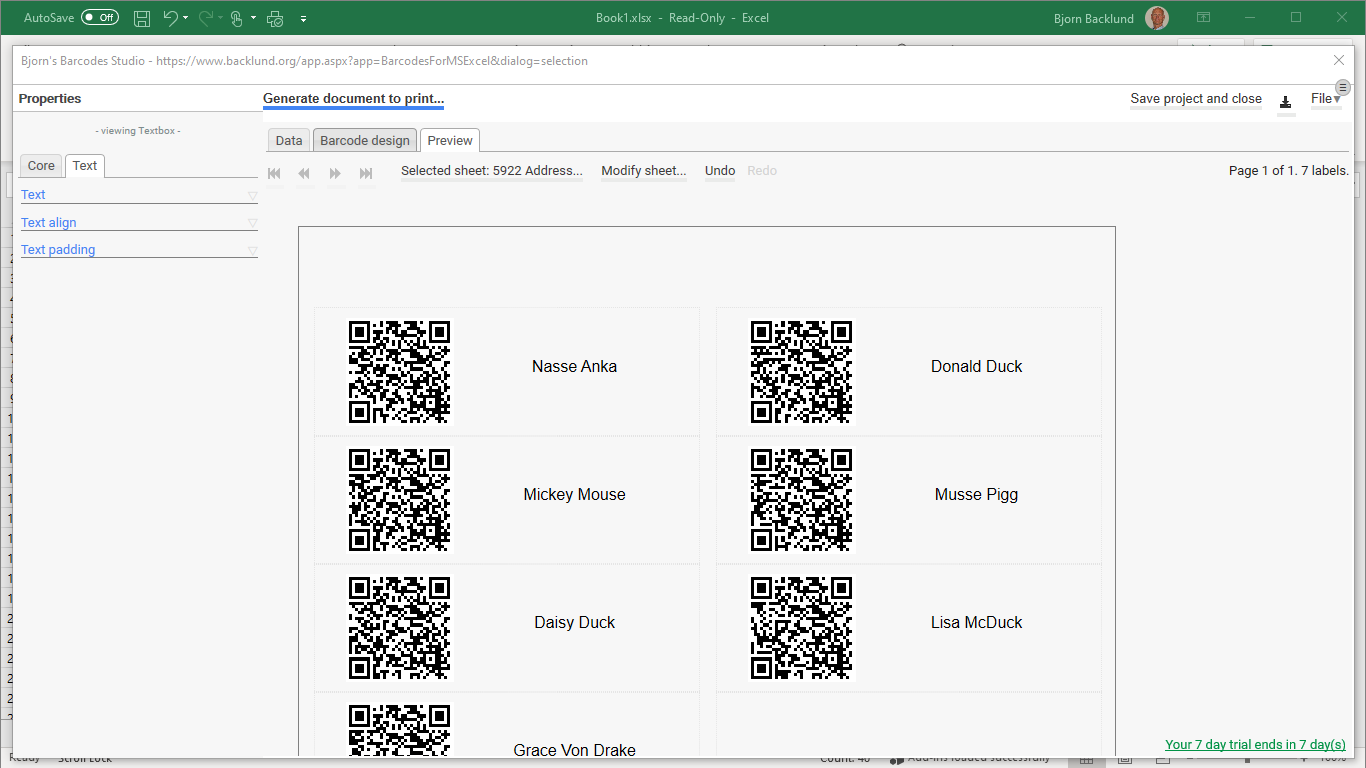Click the Properties panel heading
This screenshot has width=1366, height=768.
[50, 99]
